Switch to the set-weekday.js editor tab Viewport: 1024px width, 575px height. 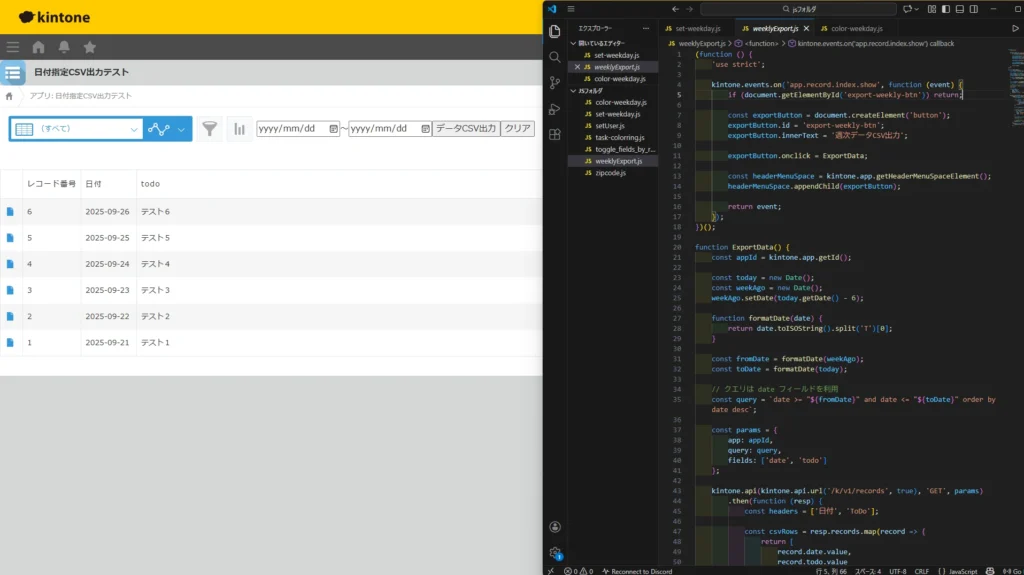(697, 29)
